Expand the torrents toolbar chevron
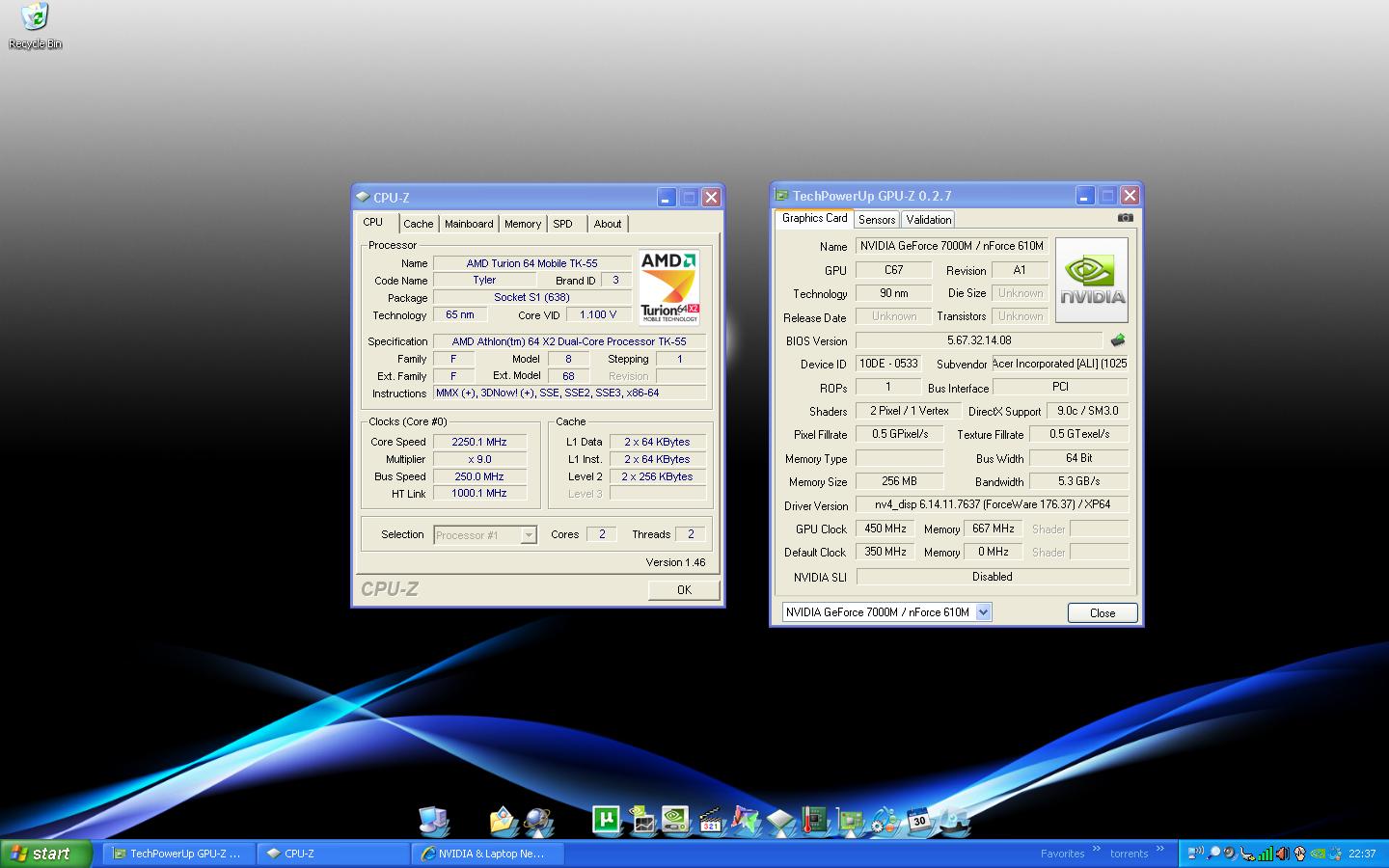 (x=1160, y=850)
